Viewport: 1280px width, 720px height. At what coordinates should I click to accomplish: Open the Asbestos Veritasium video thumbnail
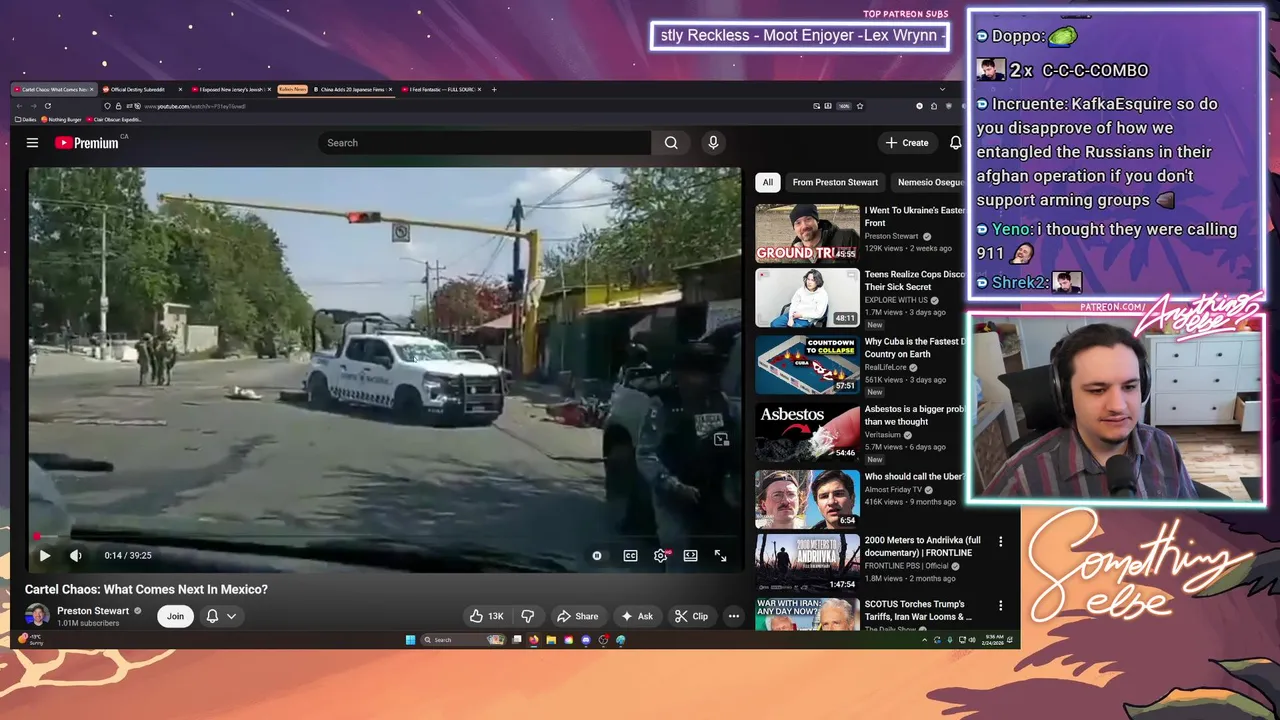coord(807,432)
